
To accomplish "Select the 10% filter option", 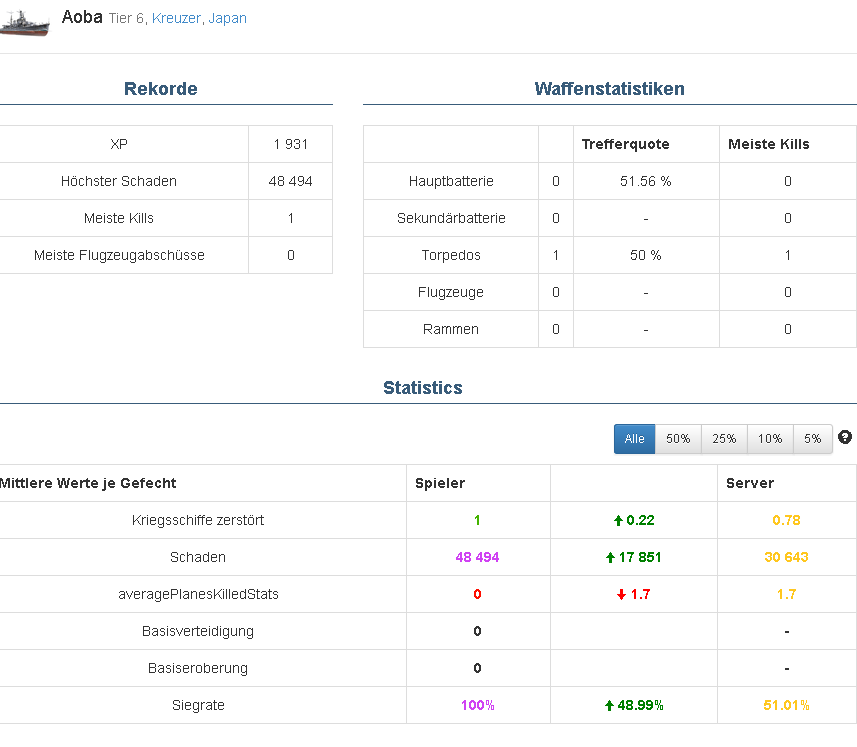I will pos(770,439).
